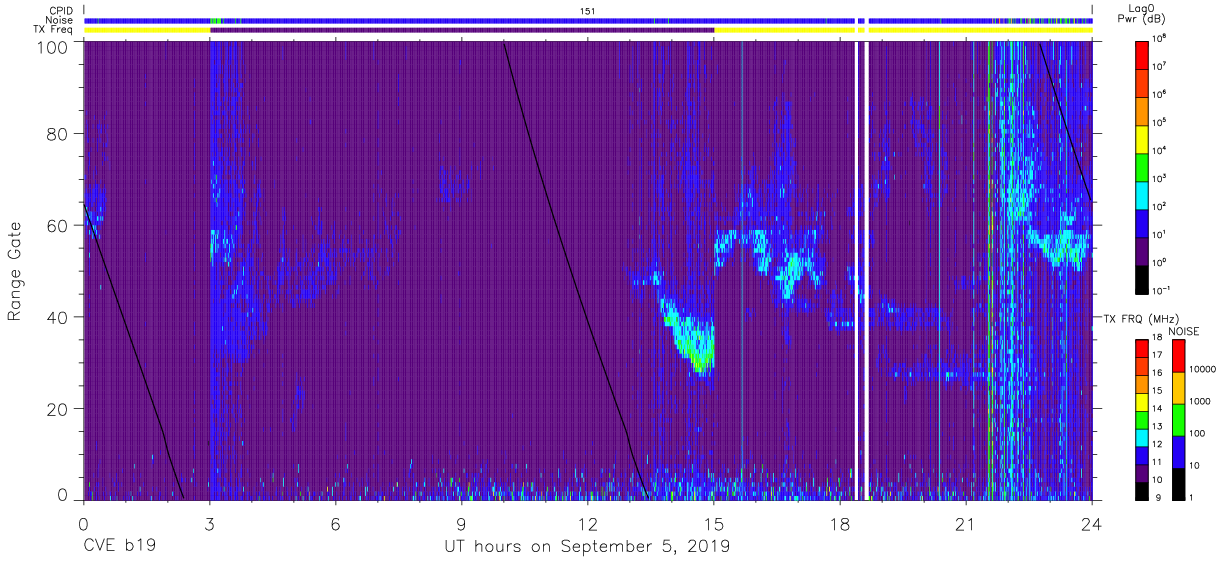Viewport: 1228px width, 567px height.
Task: Click the 0 hour tick label on time axis
Action: click(x=84, y=523)
